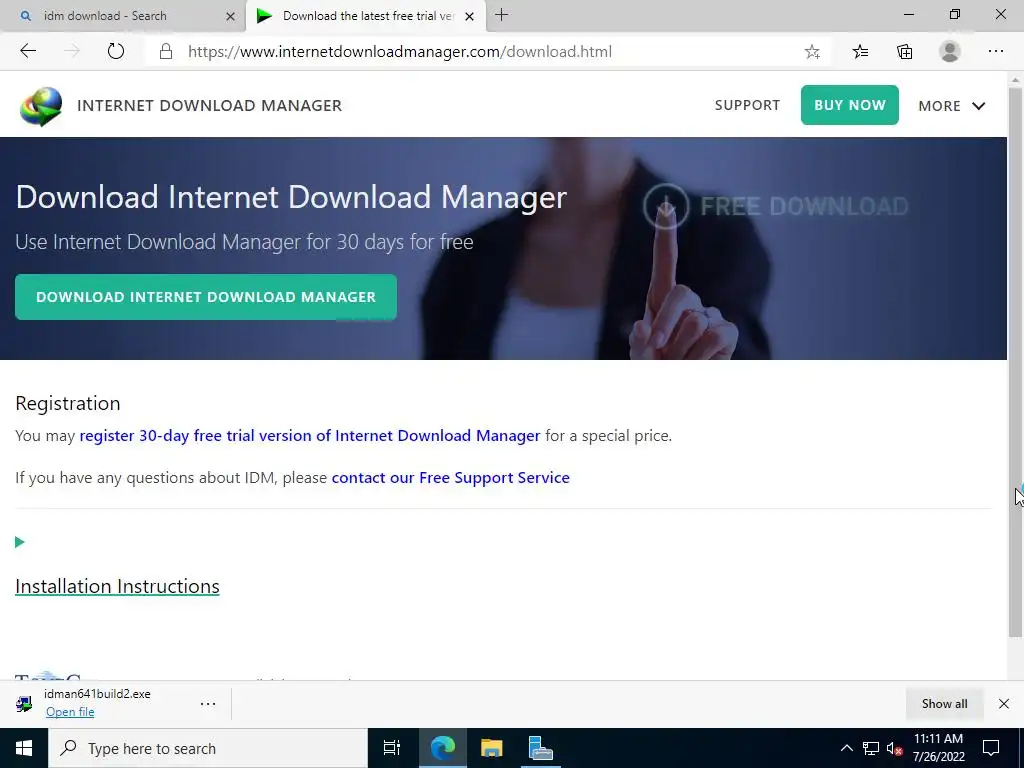This screenshot has width=1024, height=768.
Task: Add this page to favorites star
Action: [812, 52]
